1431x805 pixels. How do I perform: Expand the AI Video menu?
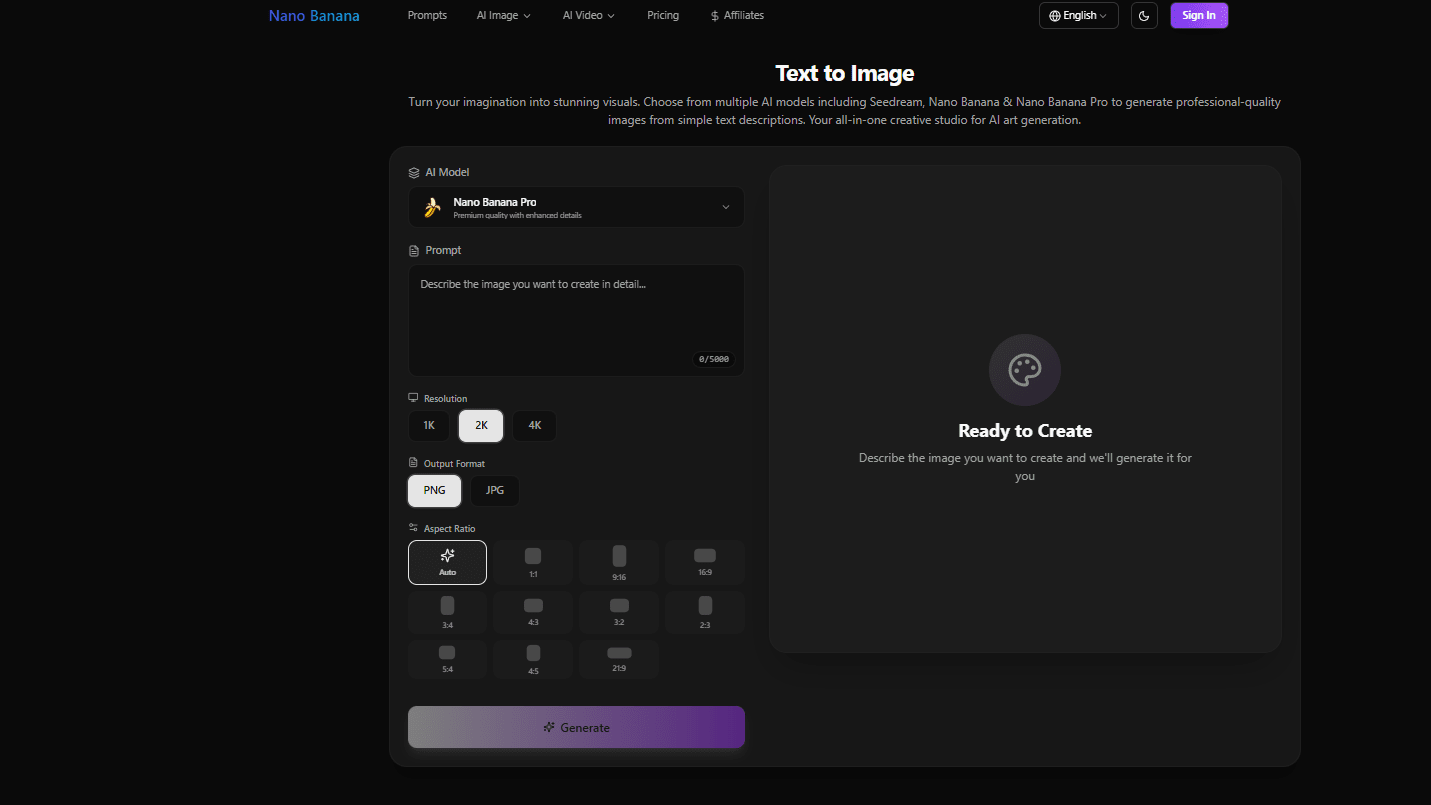coord(589,16)
